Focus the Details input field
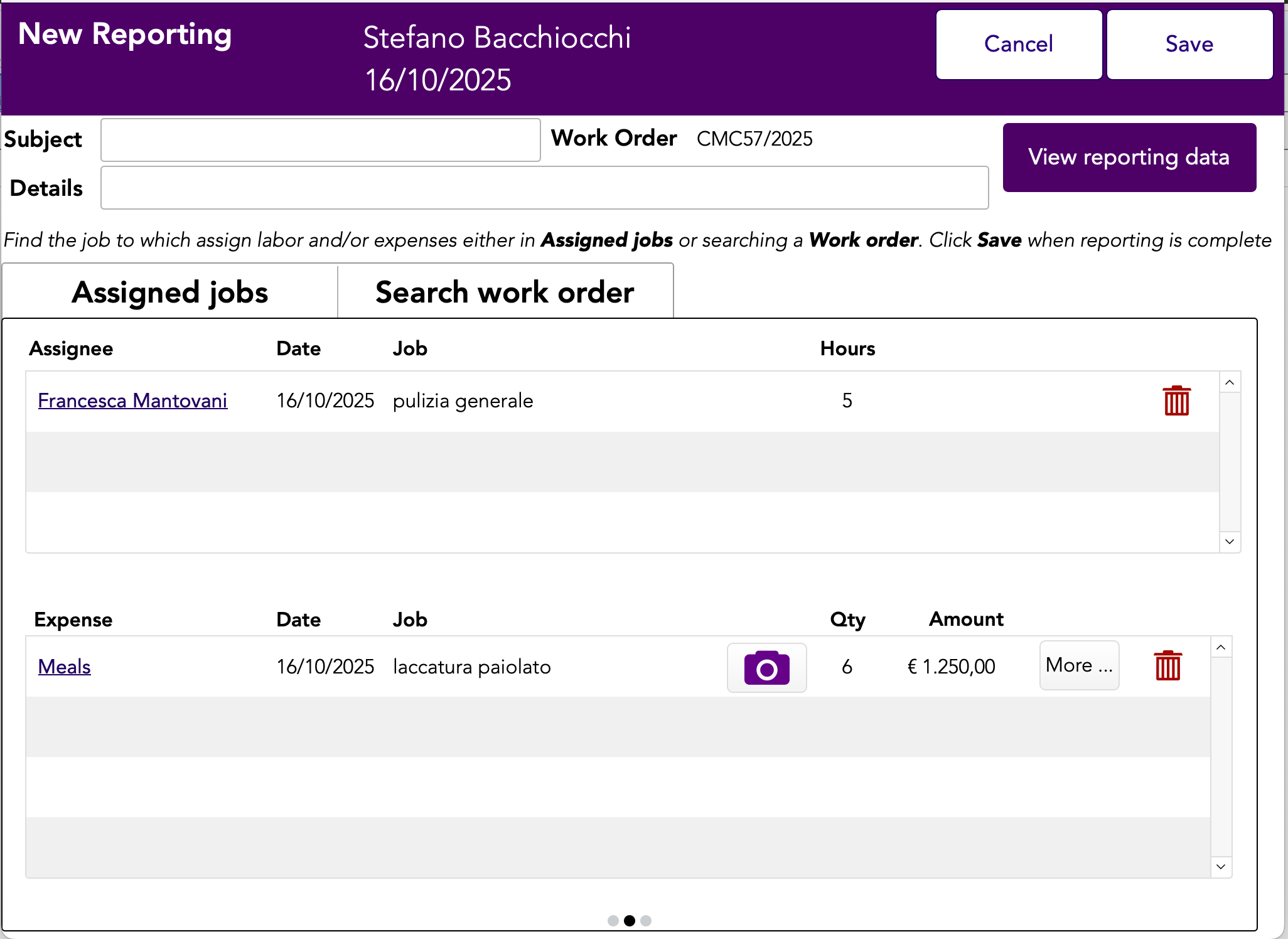 click(x=544, y=188)
